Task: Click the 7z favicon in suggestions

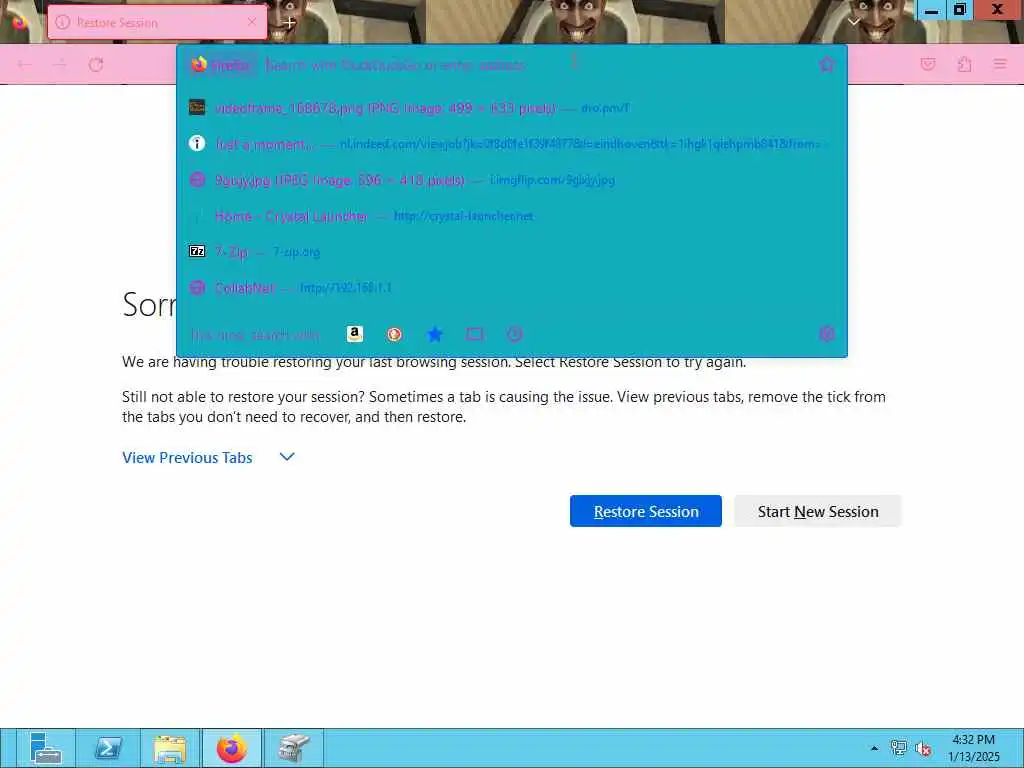Action: pos(197,251)
